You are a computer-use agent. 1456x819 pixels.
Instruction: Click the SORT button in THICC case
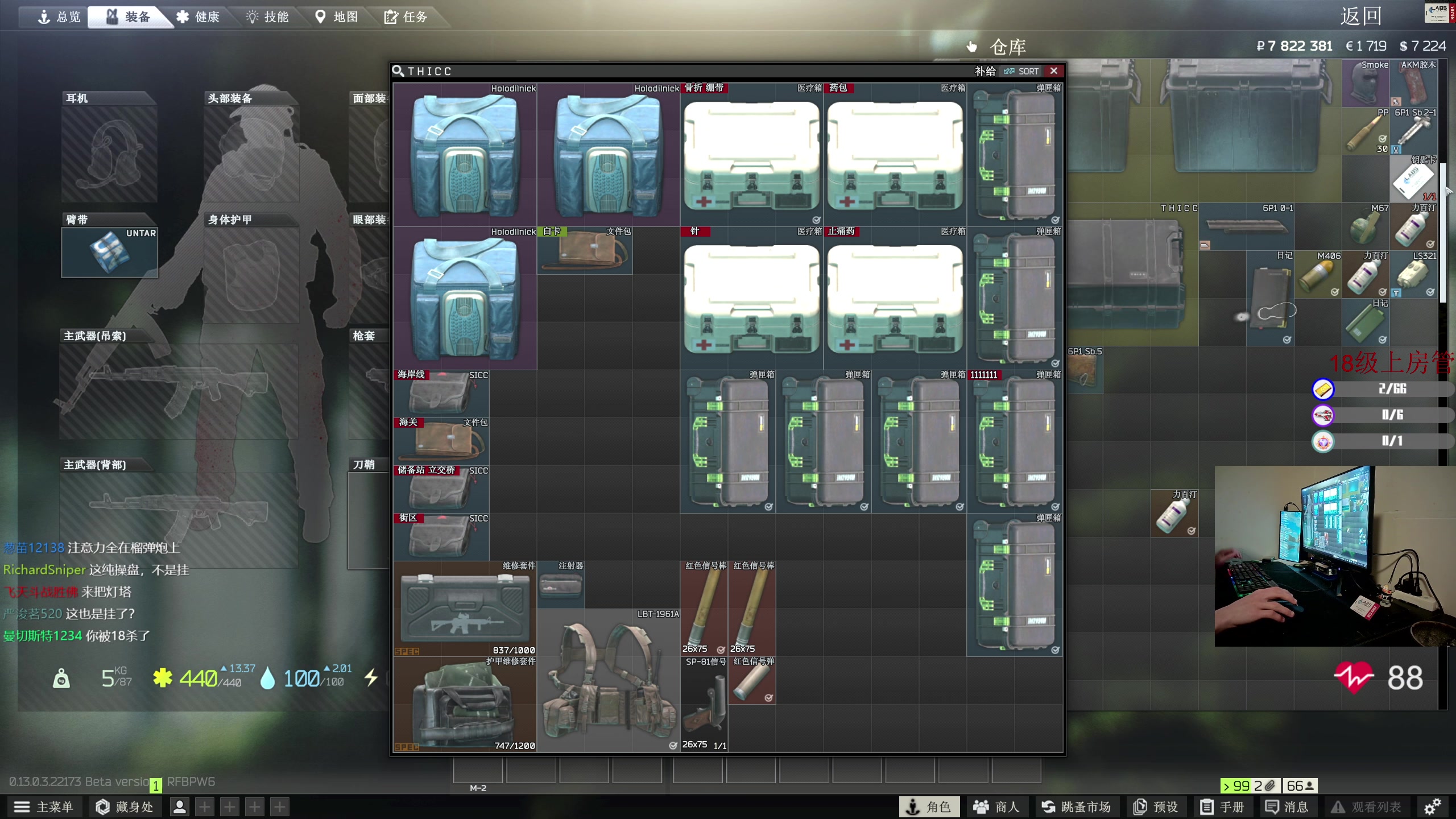[1021, 71]
